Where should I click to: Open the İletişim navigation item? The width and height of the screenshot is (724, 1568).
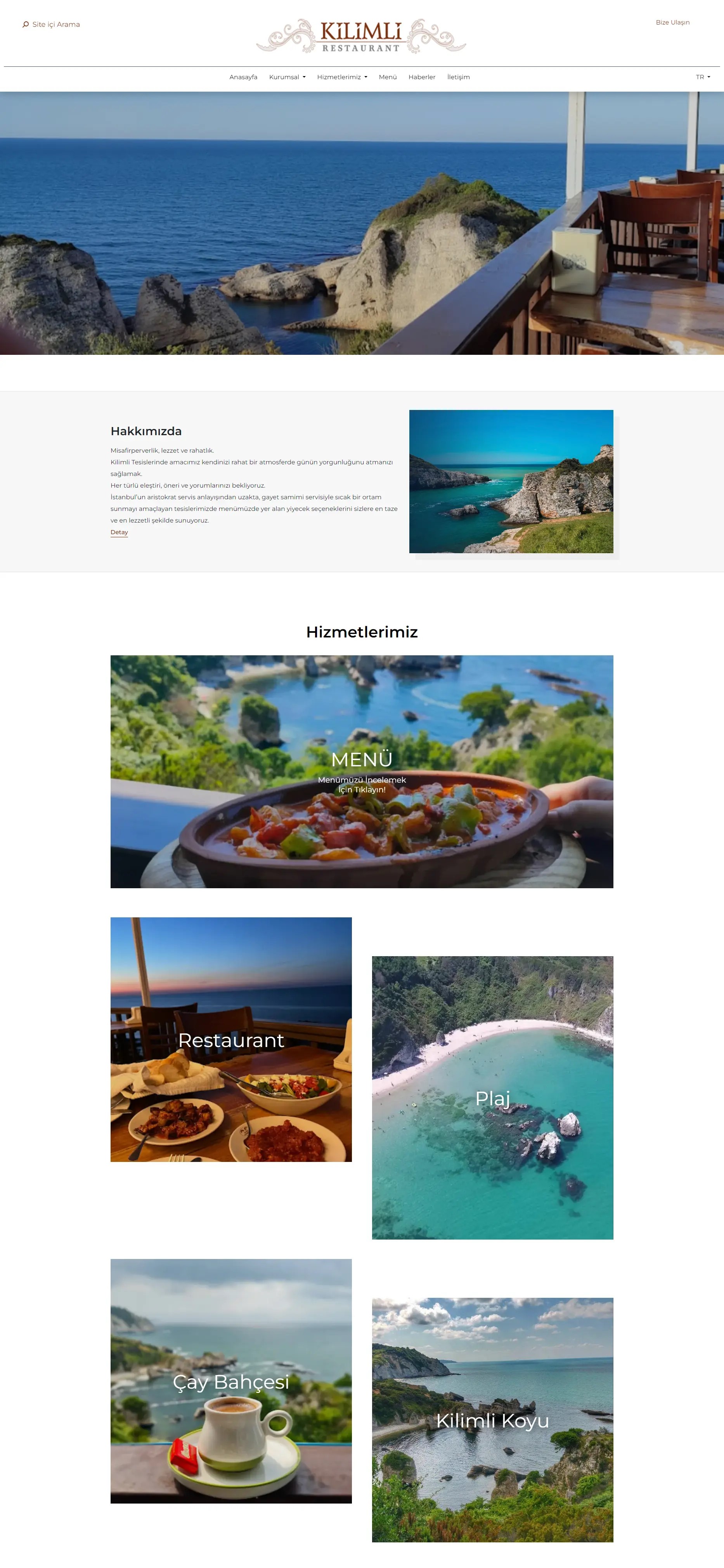coord(458,77)
